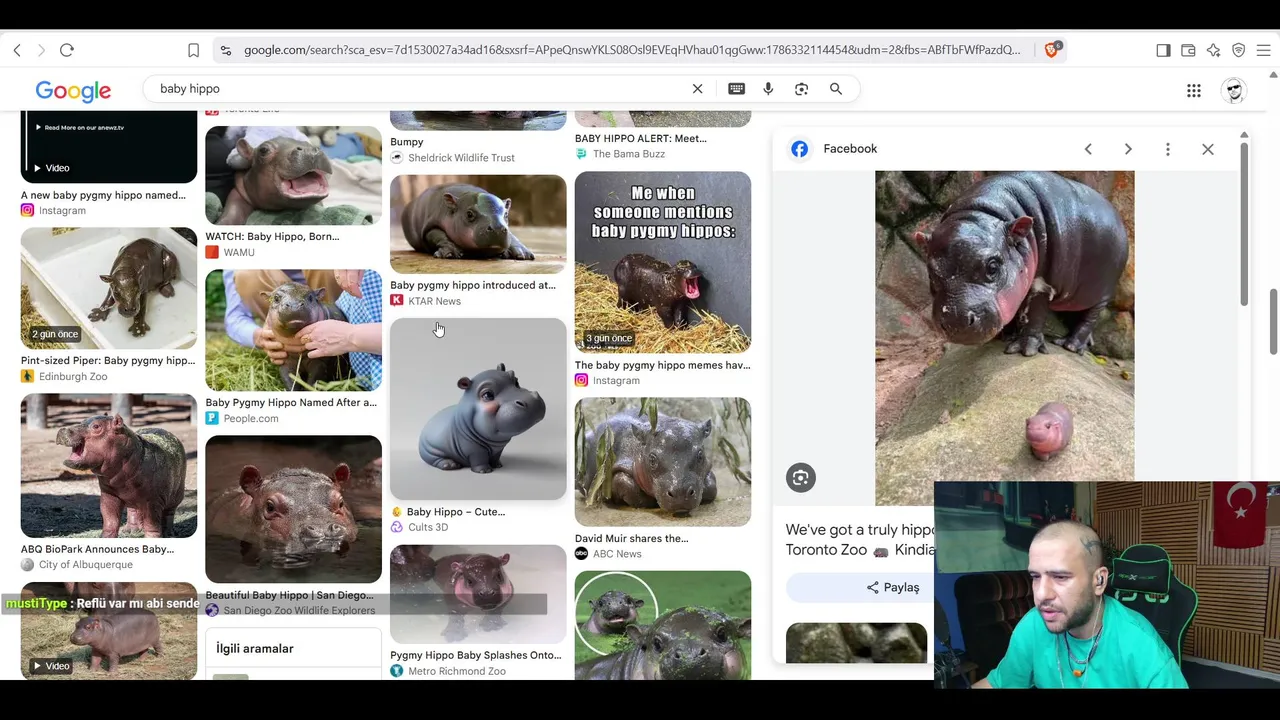Share the image with the Paylaş button

[893, 588]
